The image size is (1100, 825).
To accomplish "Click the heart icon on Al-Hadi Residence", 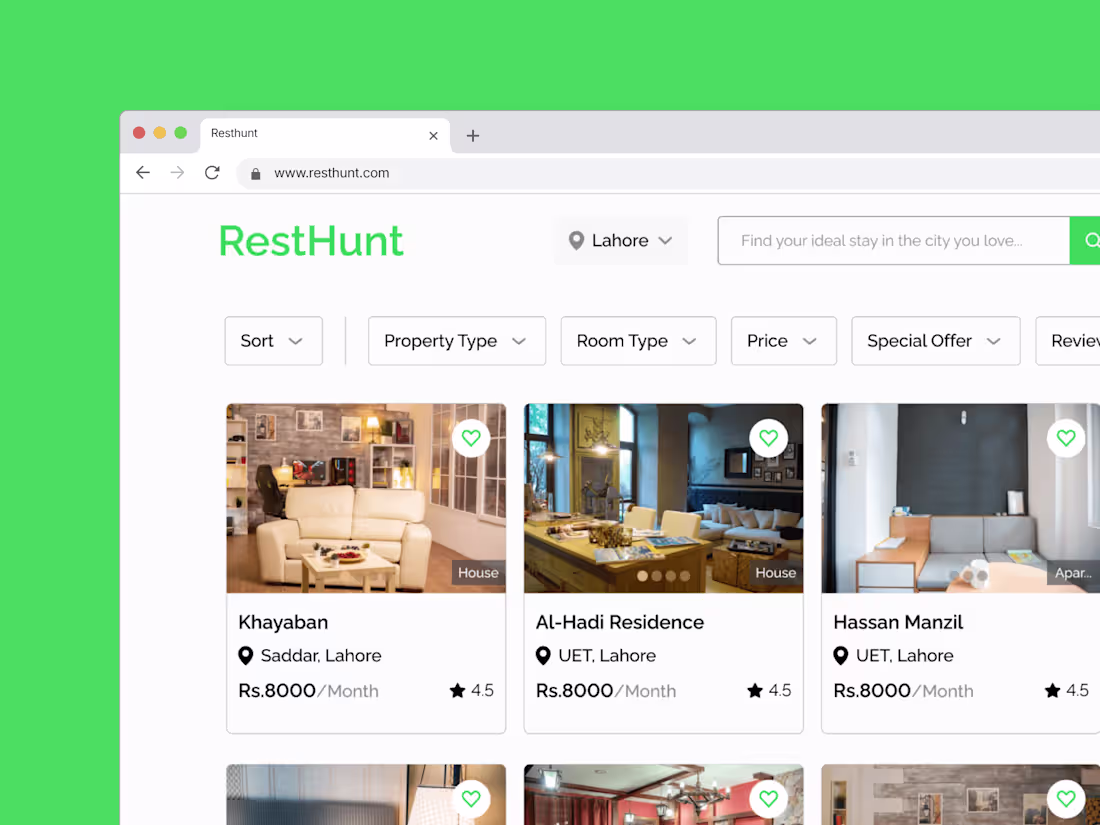I will pyautogui.click(x=768, y=437).
